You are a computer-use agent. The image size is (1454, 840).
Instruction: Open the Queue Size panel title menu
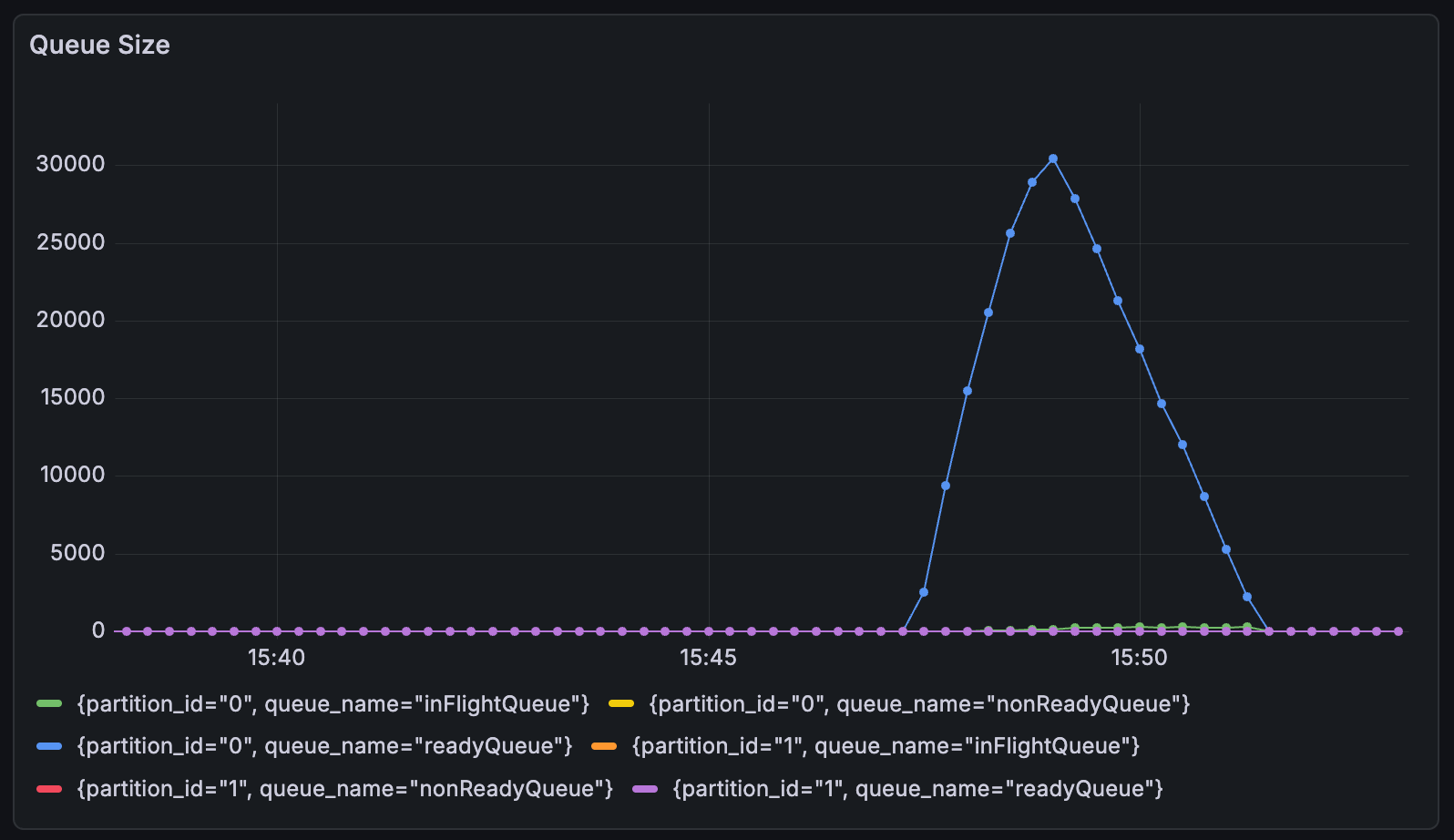tap(99, 45)
